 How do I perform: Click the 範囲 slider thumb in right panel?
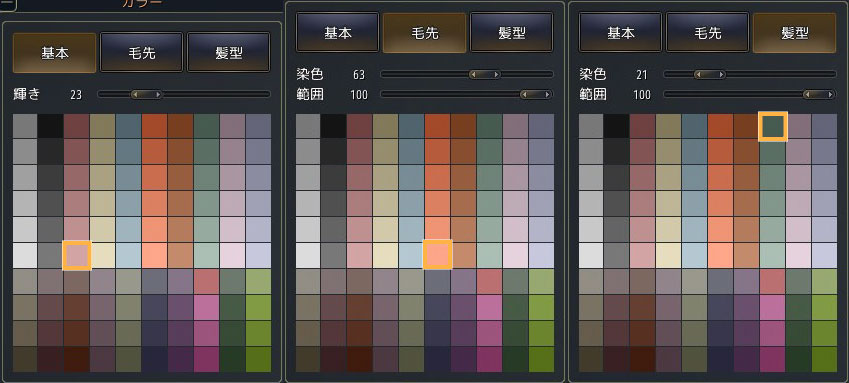point(819,95)
